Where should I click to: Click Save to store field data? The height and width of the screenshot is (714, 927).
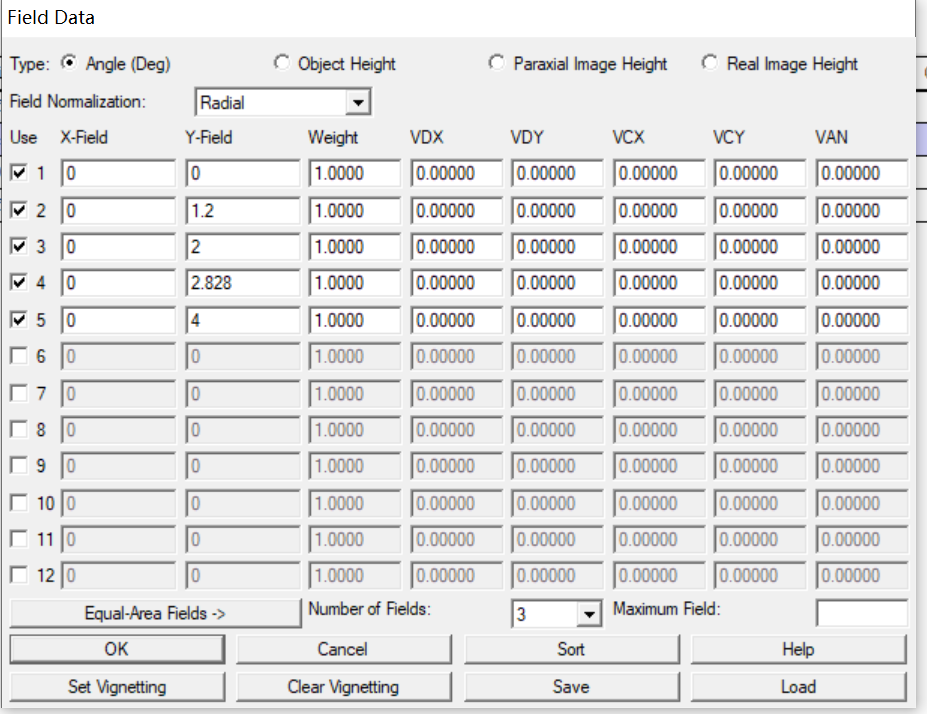point(572,687)
